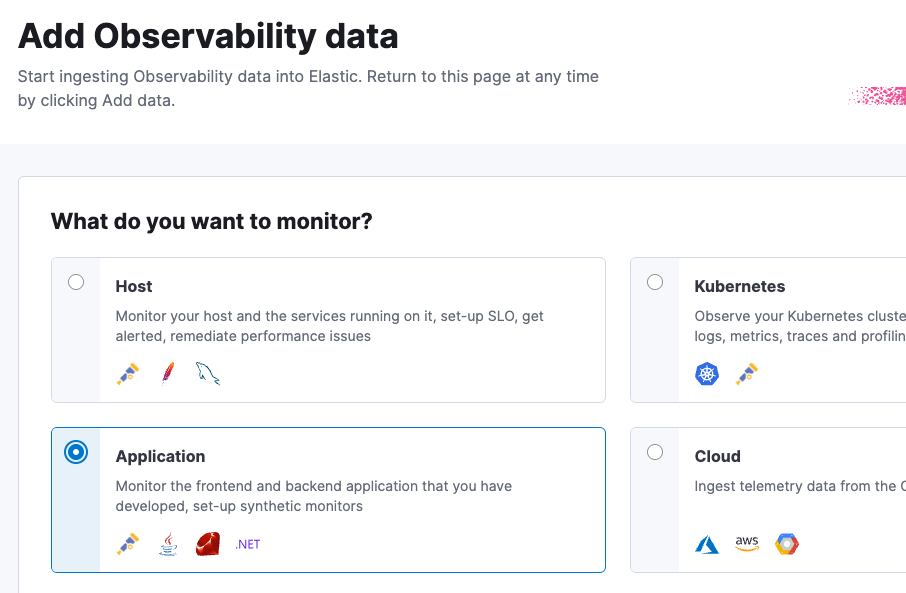Click the selected Application radio button
This screenshot has width=906, height=593.
[x=76, y=452]
